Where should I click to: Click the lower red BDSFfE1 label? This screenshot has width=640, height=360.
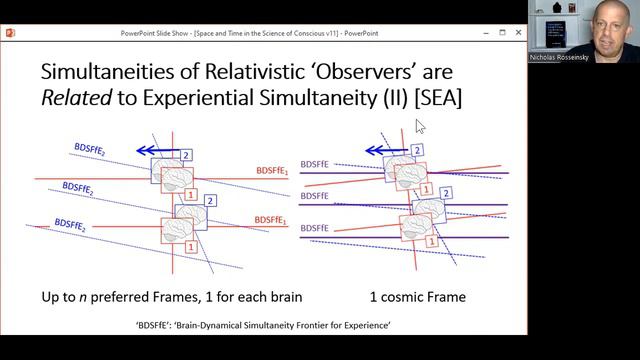tap(270, 220)
